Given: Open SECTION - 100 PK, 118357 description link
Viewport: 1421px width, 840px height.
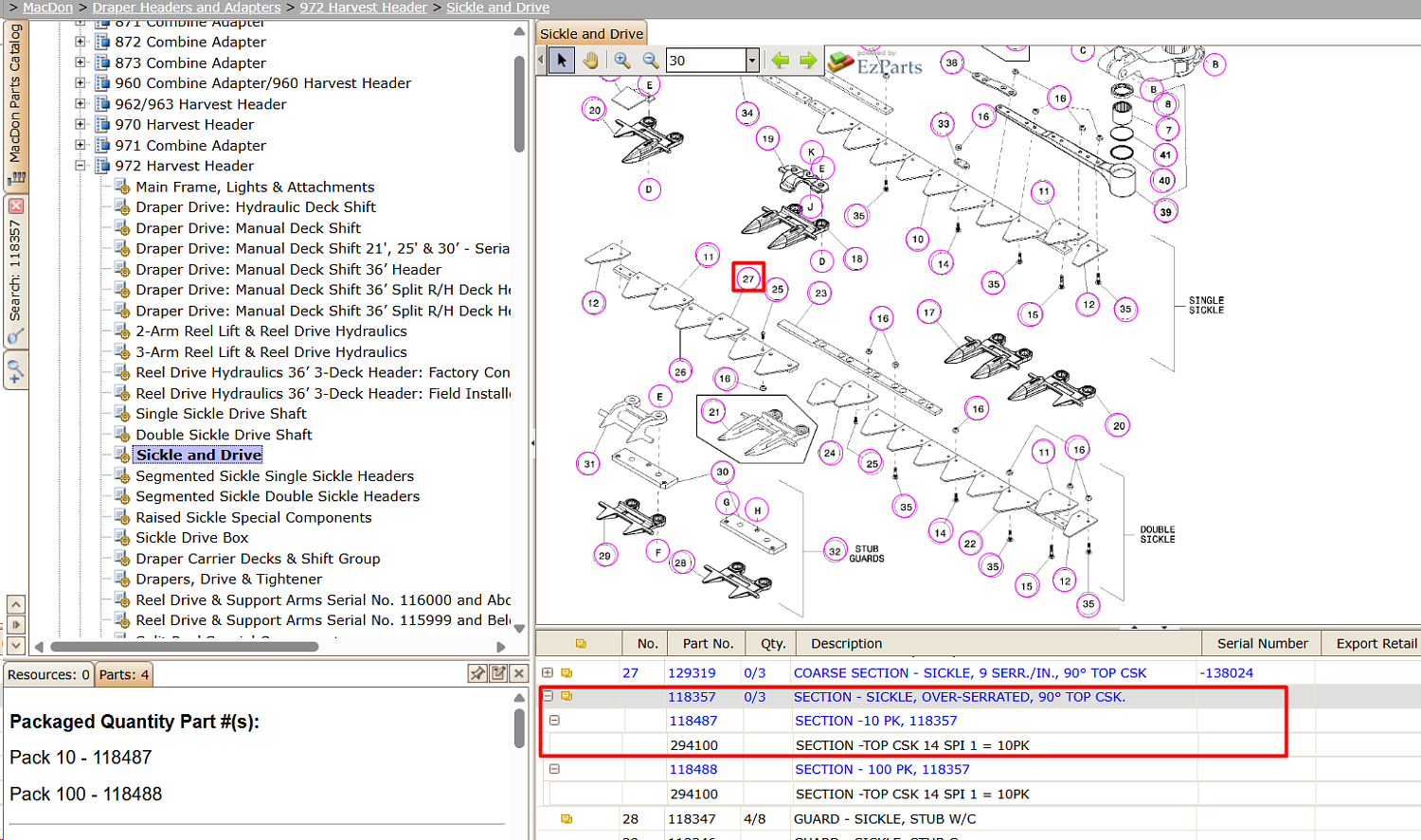Looking at the screenshot, I should coord(882,770).
